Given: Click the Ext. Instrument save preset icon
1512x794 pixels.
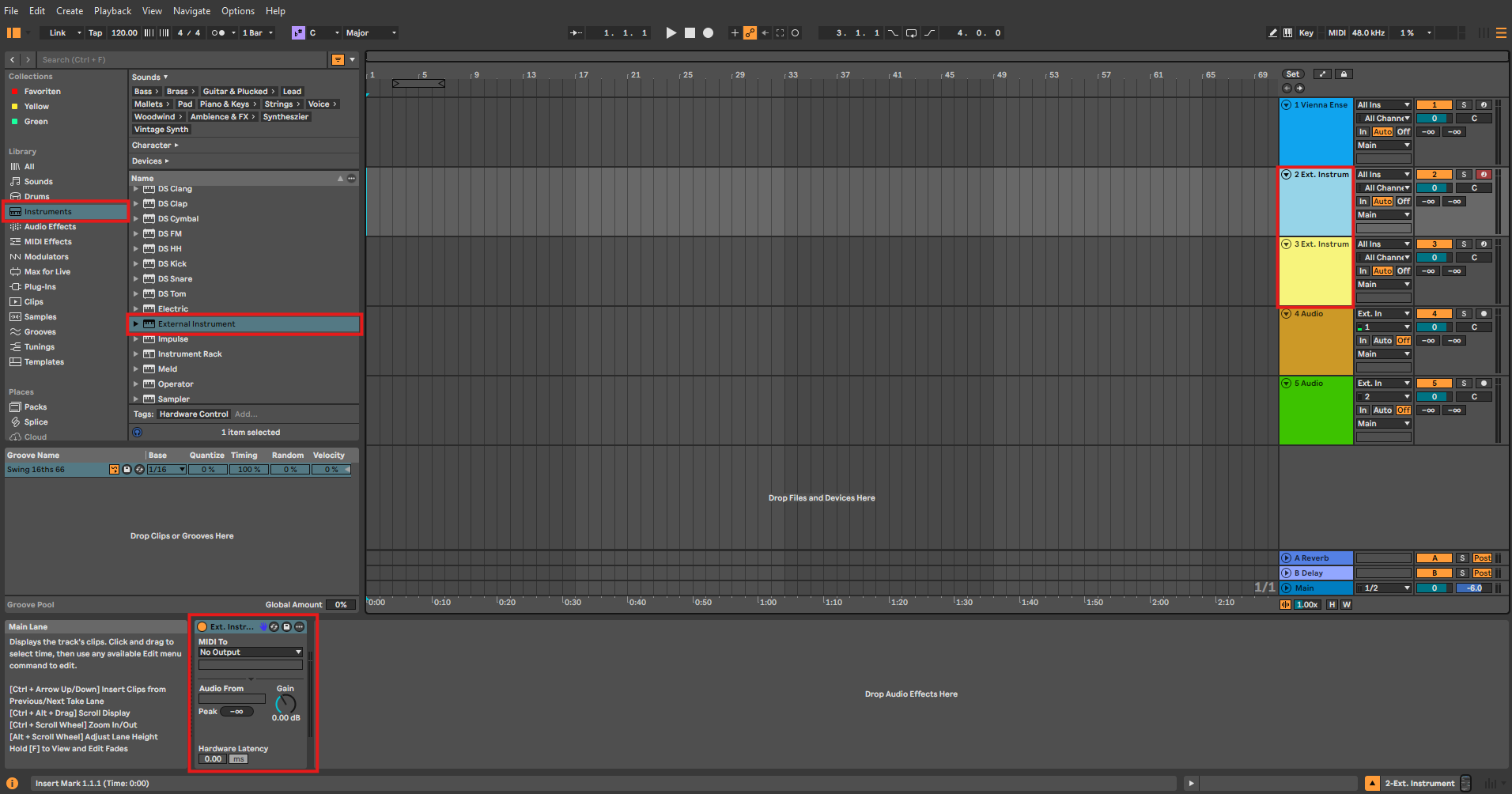Looking at the screenshot, I should coord(286,627).
